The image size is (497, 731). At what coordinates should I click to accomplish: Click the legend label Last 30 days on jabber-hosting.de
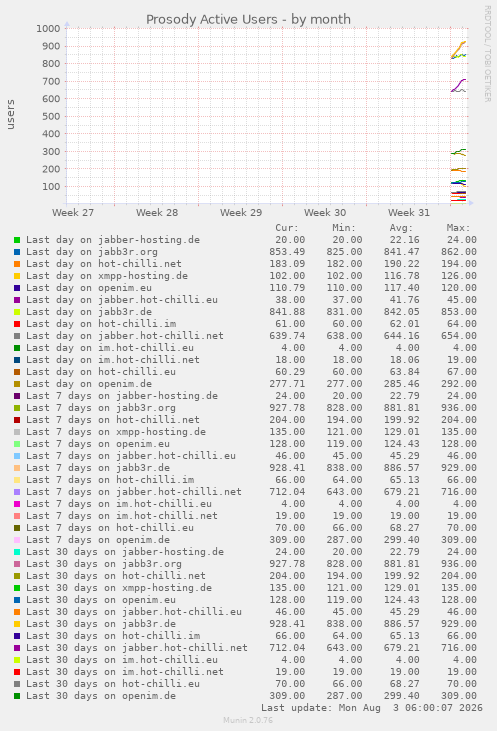click(124, 552)
